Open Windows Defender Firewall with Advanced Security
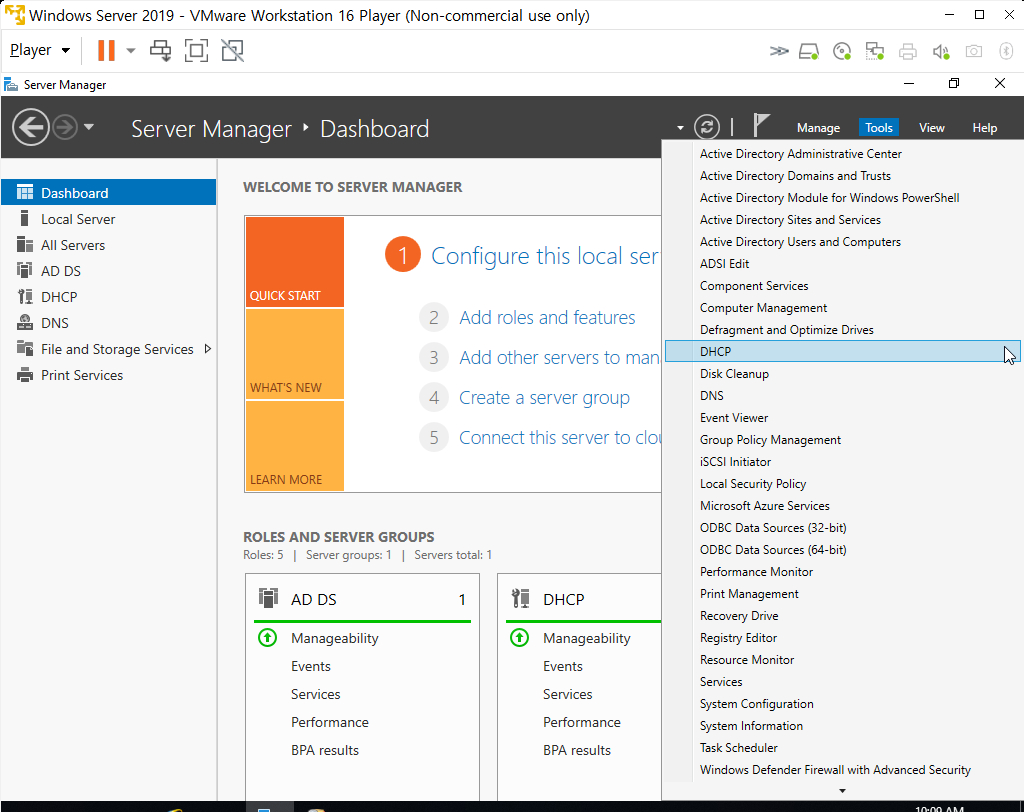Viewport: 1024px width, 812px height. point(842,770)
